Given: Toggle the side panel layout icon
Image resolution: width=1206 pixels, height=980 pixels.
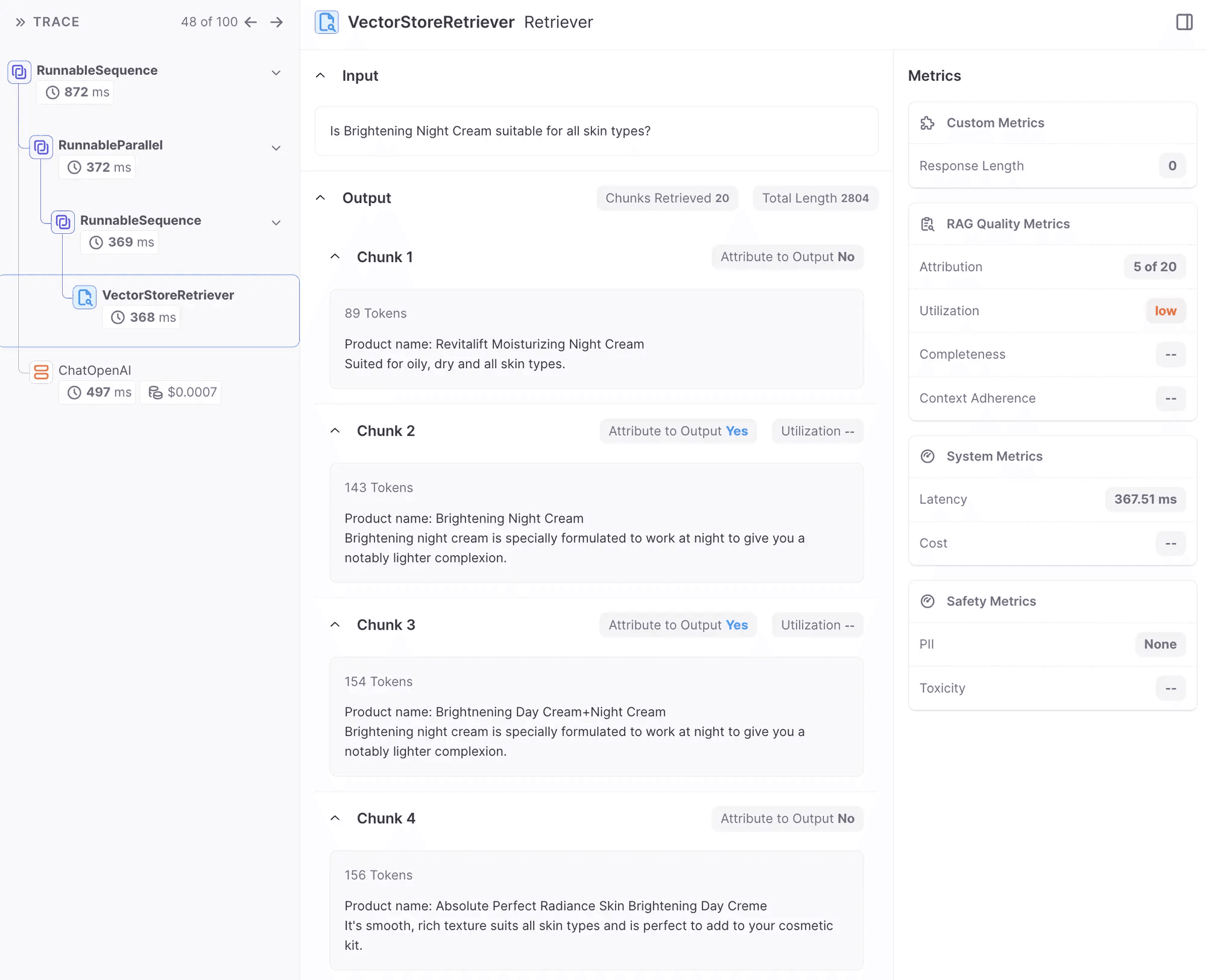Looking at the screenshot, I should pyautogui.click(x=1184, y=22).
